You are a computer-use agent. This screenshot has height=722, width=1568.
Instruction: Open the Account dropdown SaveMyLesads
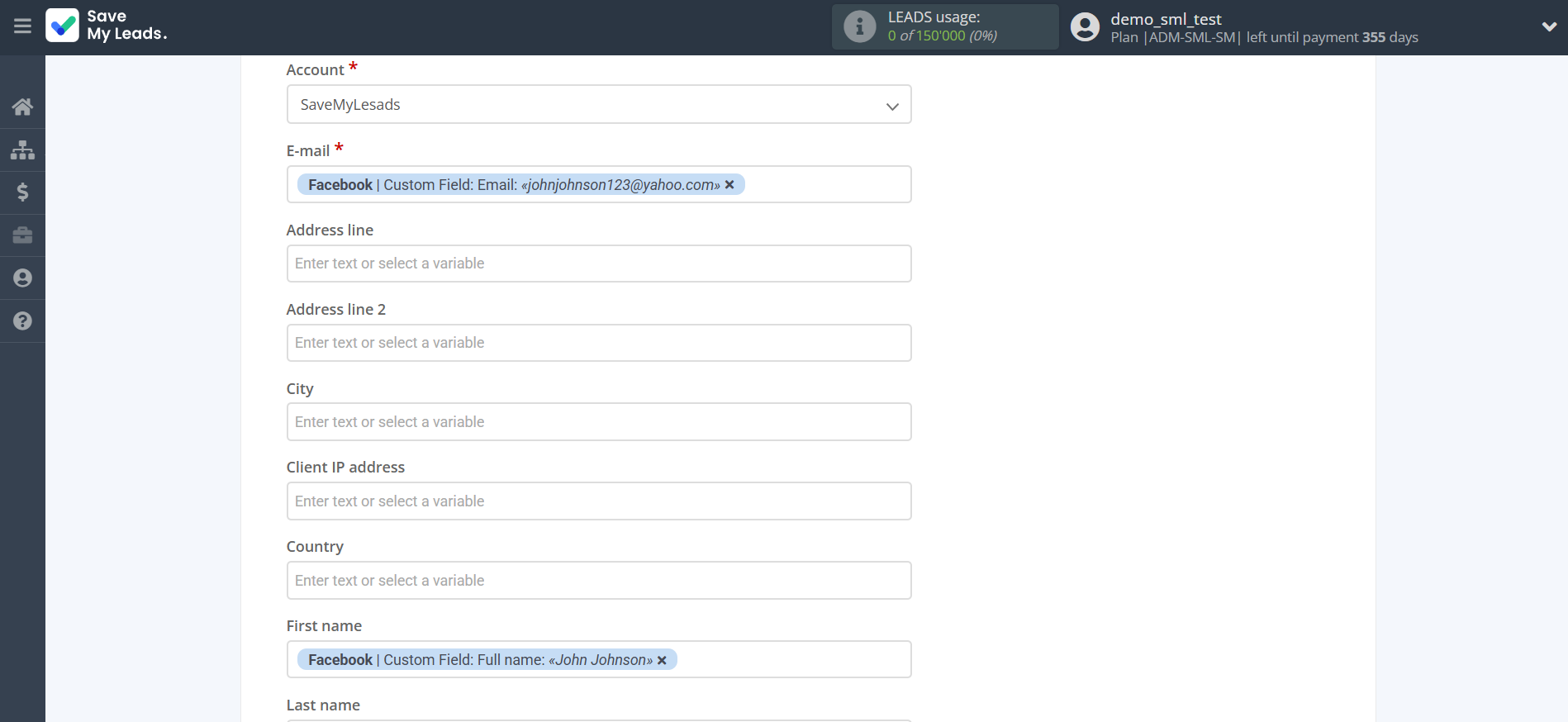pyautogui.click(x=598, y=105)
